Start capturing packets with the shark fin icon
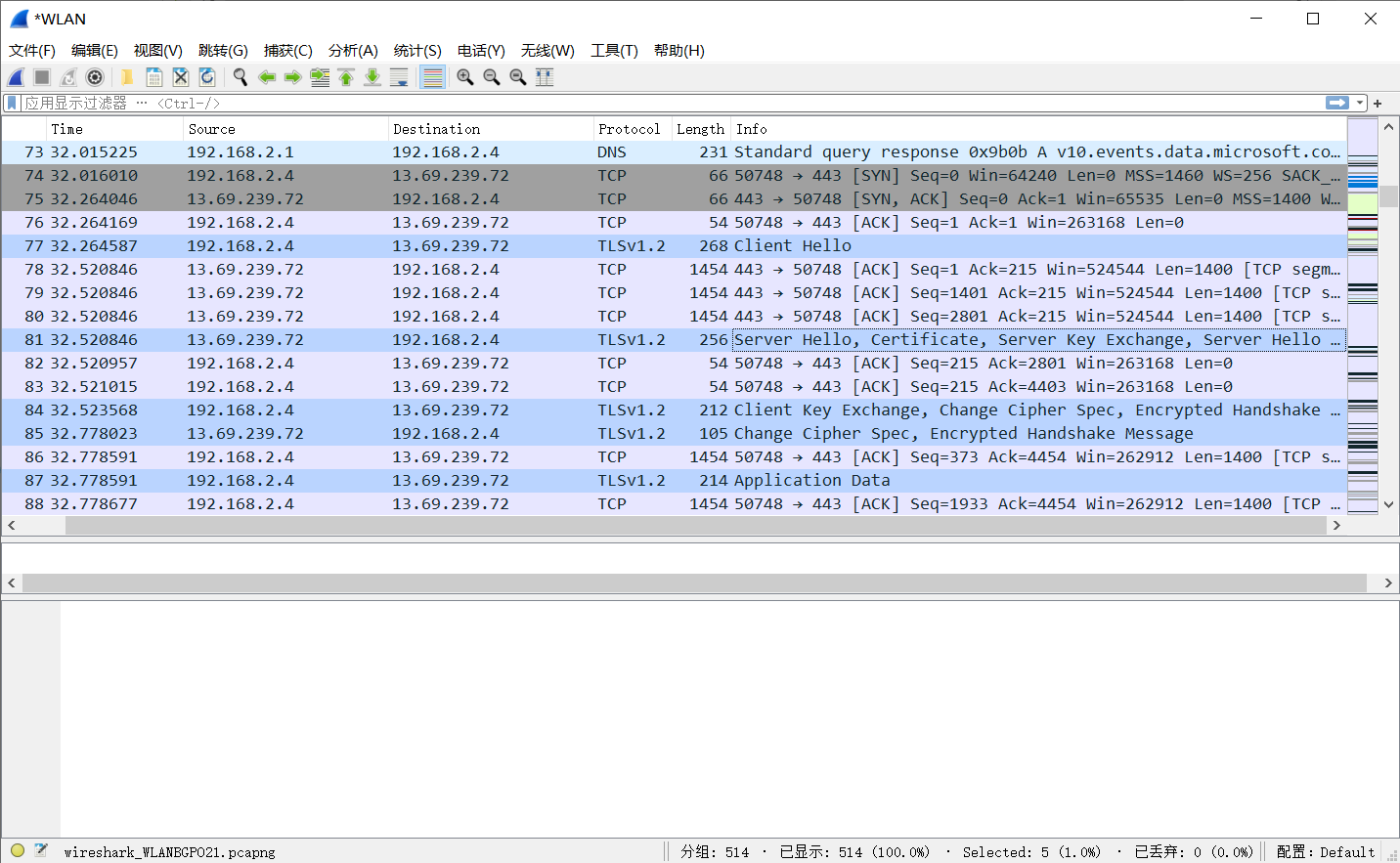 pos(16,77)
